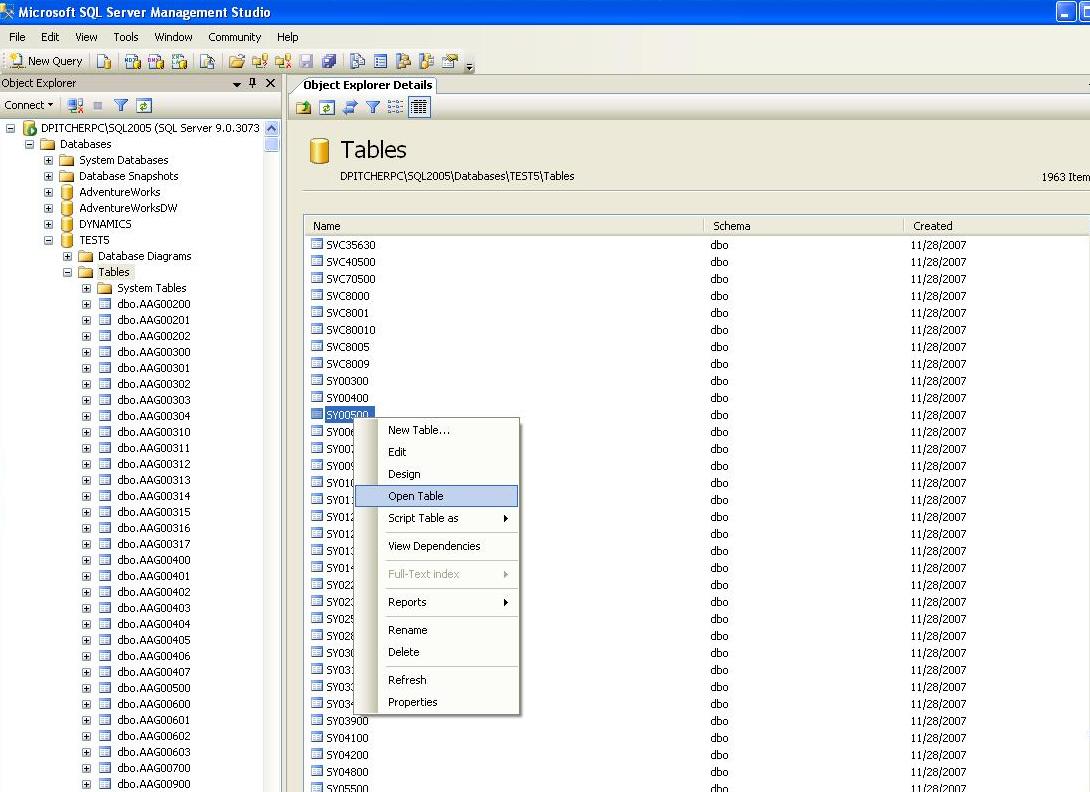1090x792 pixels.
Task: Switch Details pane to List view
Action: (396, 107)
